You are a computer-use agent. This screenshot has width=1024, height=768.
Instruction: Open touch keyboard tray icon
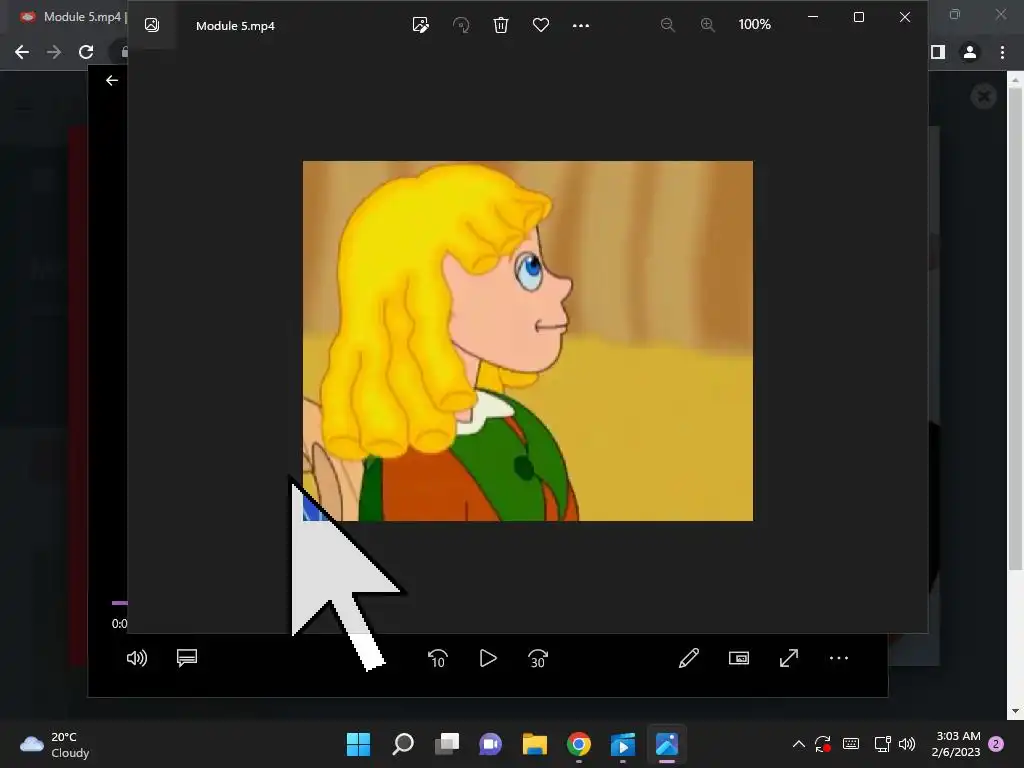click(x=851, y=744)
